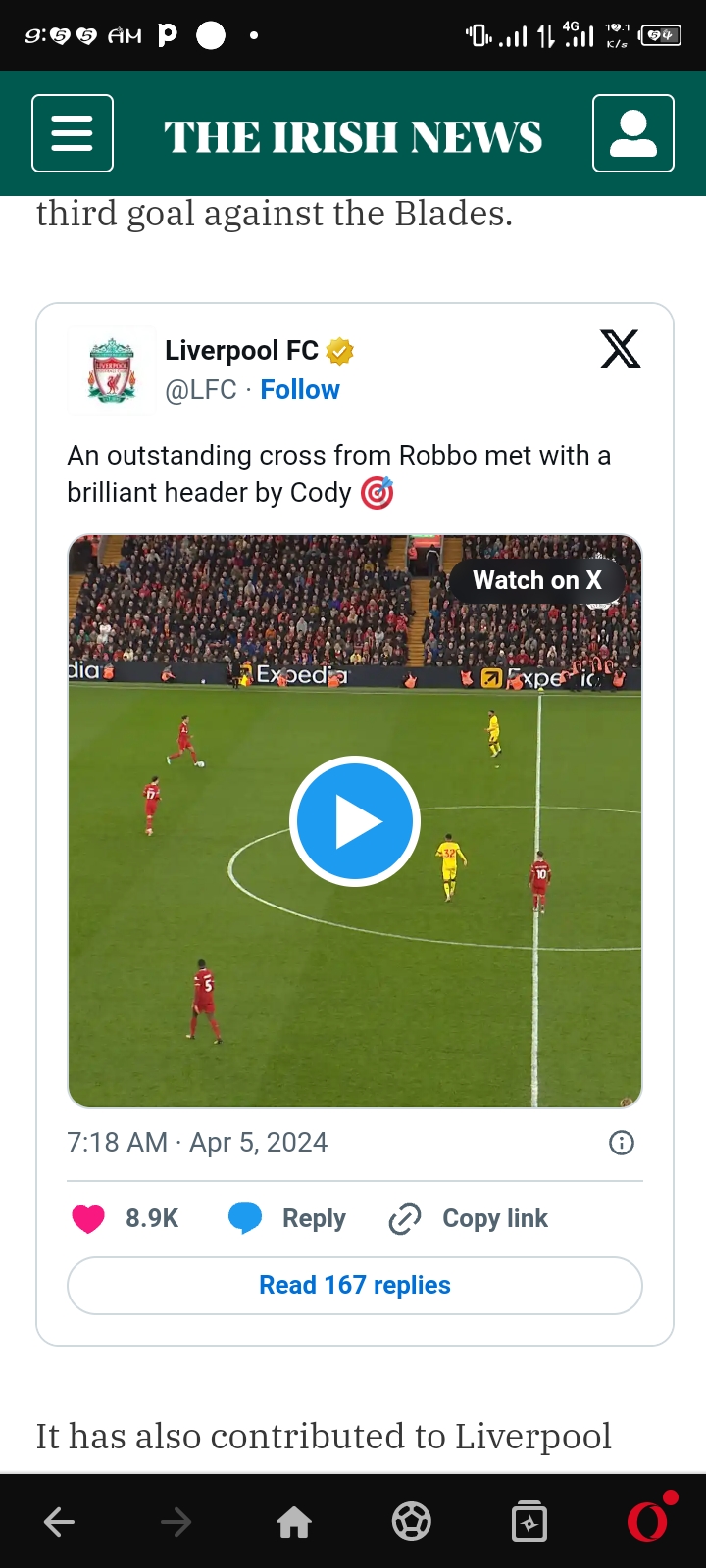Tap the tweet info circle icon
Viewport: 706px width, 1568px height.
[x=622, y=1143]
